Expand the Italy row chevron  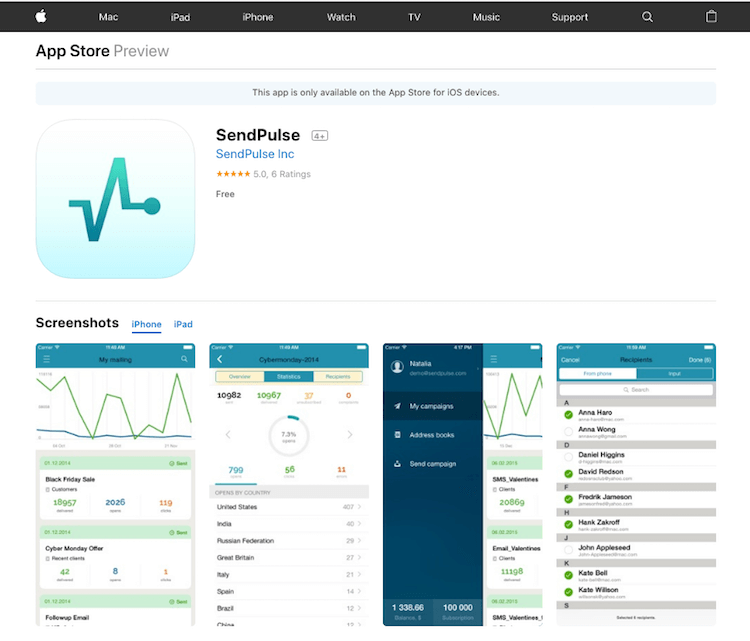pyautogui.click(x=359, y=575)
